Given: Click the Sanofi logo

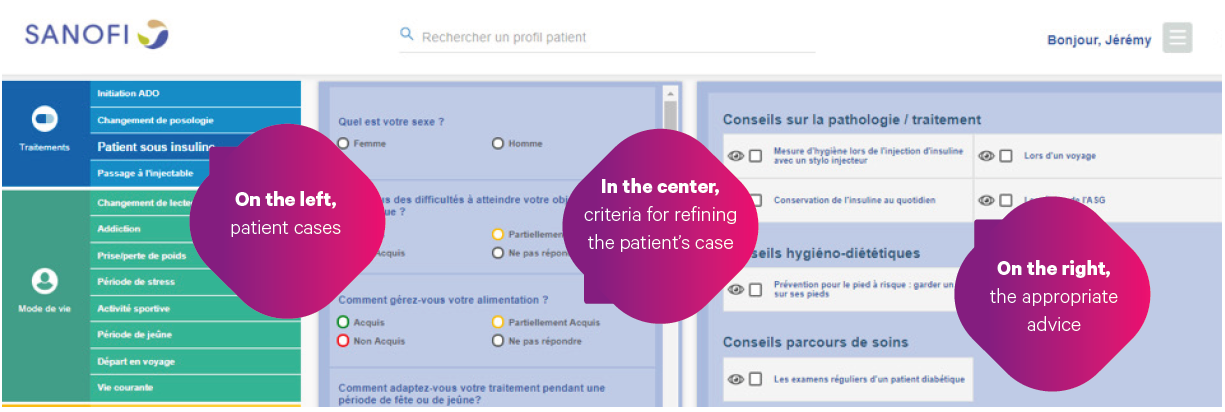Looking at the screenshot, I should (96, 35).
